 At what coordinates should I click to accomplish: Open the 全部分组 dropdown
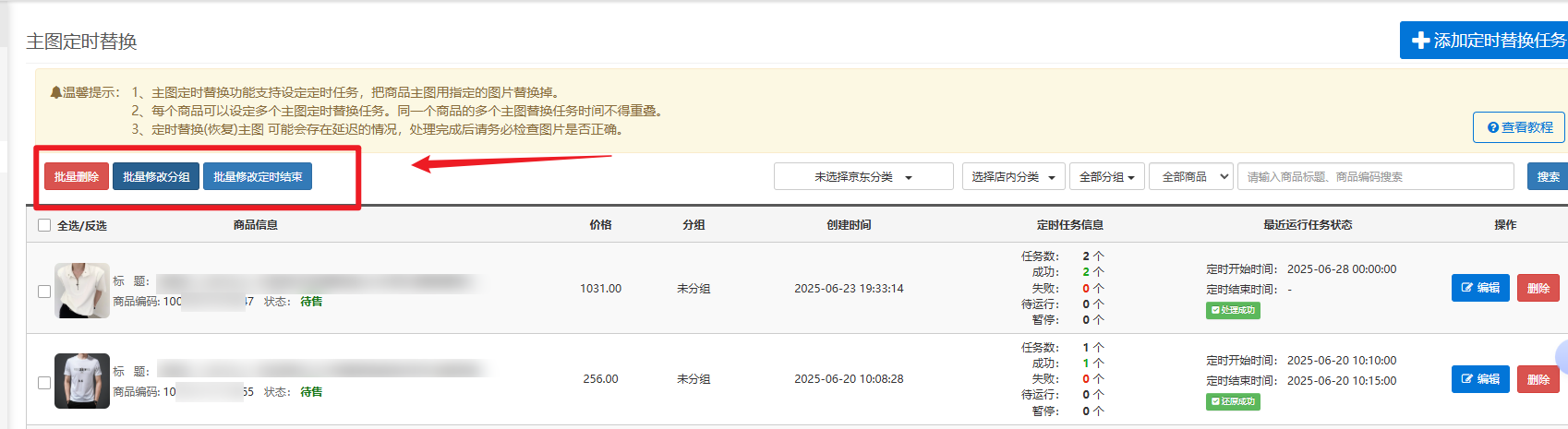click(1106, 177)
